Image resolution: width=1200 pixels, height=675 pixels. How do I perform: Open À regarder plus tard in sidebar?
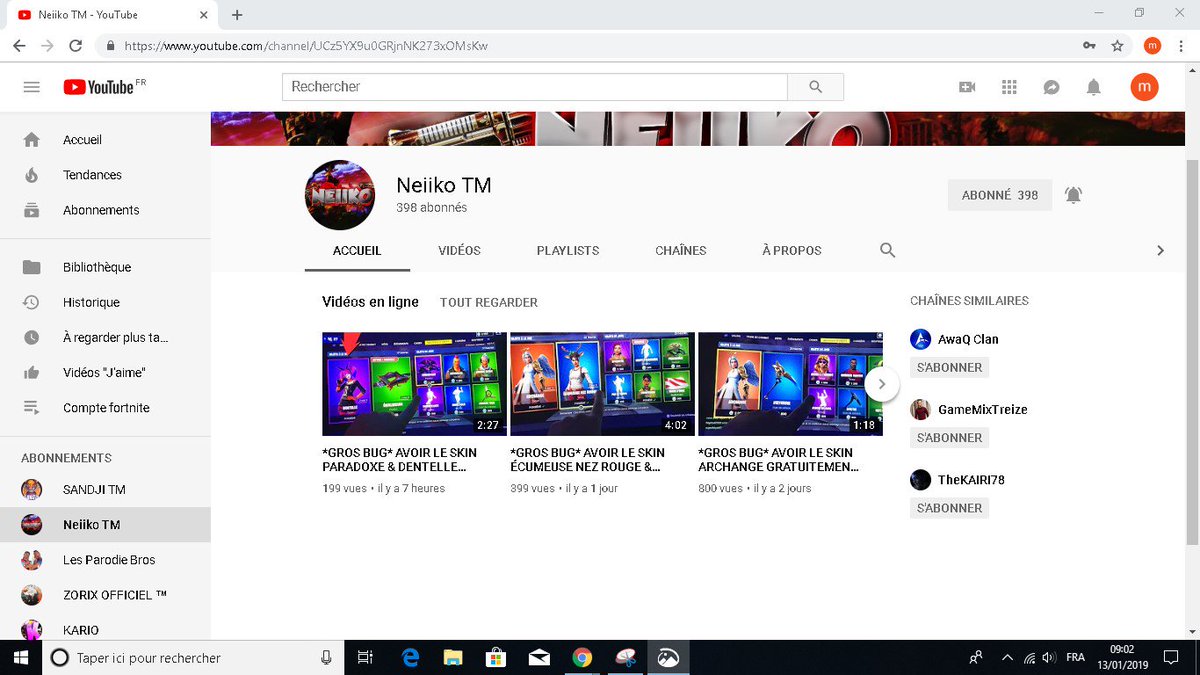(x=105, y=338)
